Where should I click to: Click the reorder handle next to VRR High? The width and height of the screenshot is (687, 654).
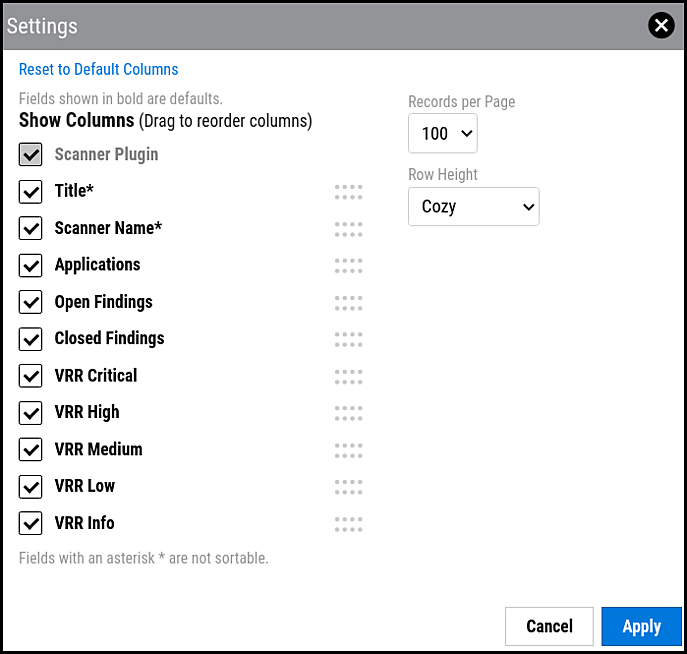348,413
